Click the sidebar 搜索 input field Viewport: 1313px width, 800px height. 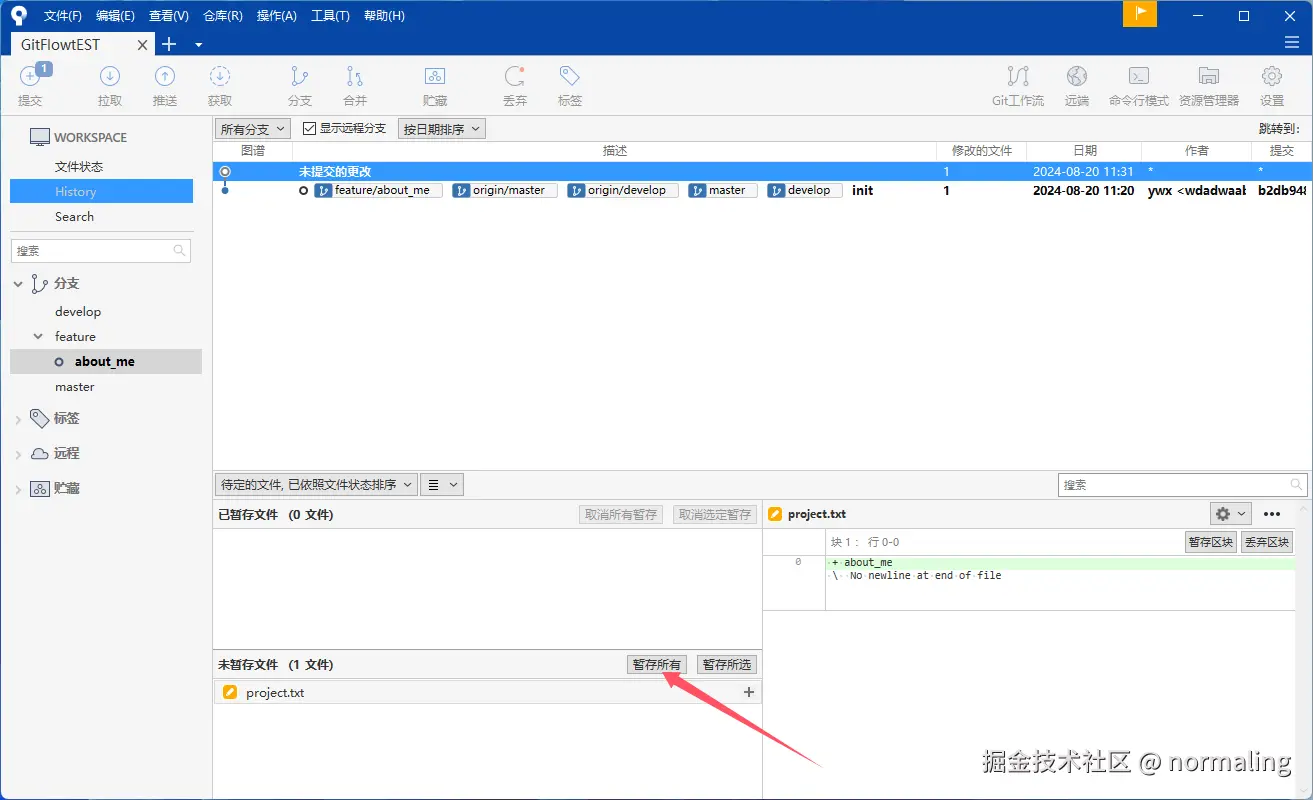tap(101, 251)
